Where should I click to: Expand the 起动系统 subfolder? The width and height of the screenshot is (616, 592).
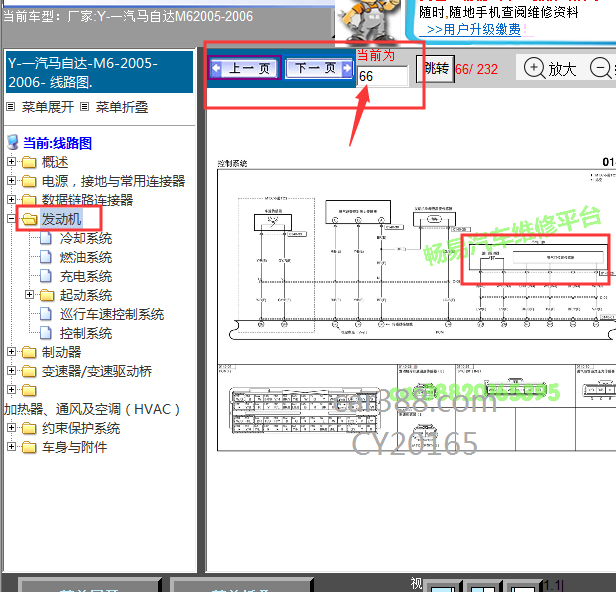click(29, 295)
